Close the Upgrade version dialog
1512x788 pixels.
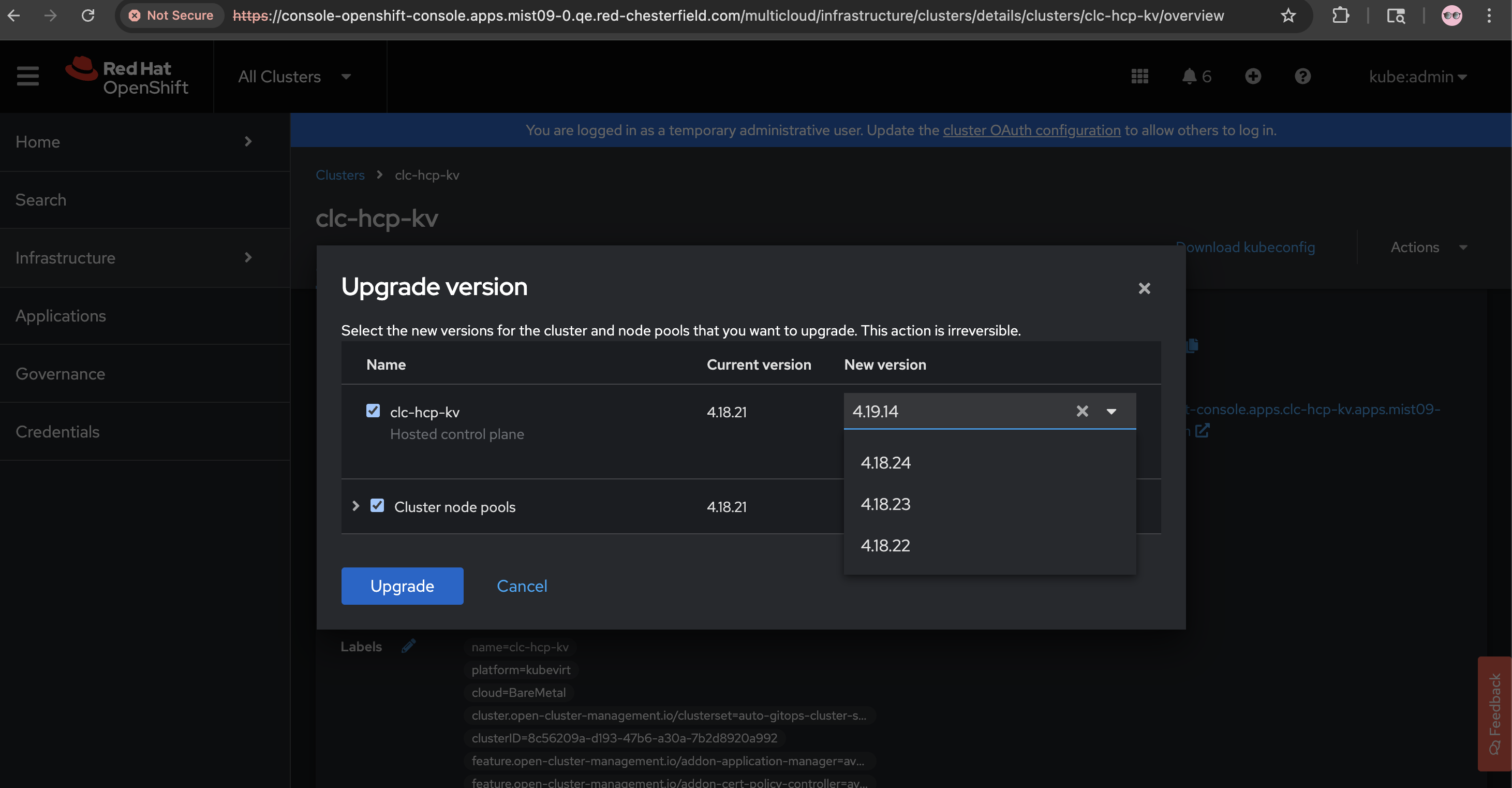pos(1144,288)
